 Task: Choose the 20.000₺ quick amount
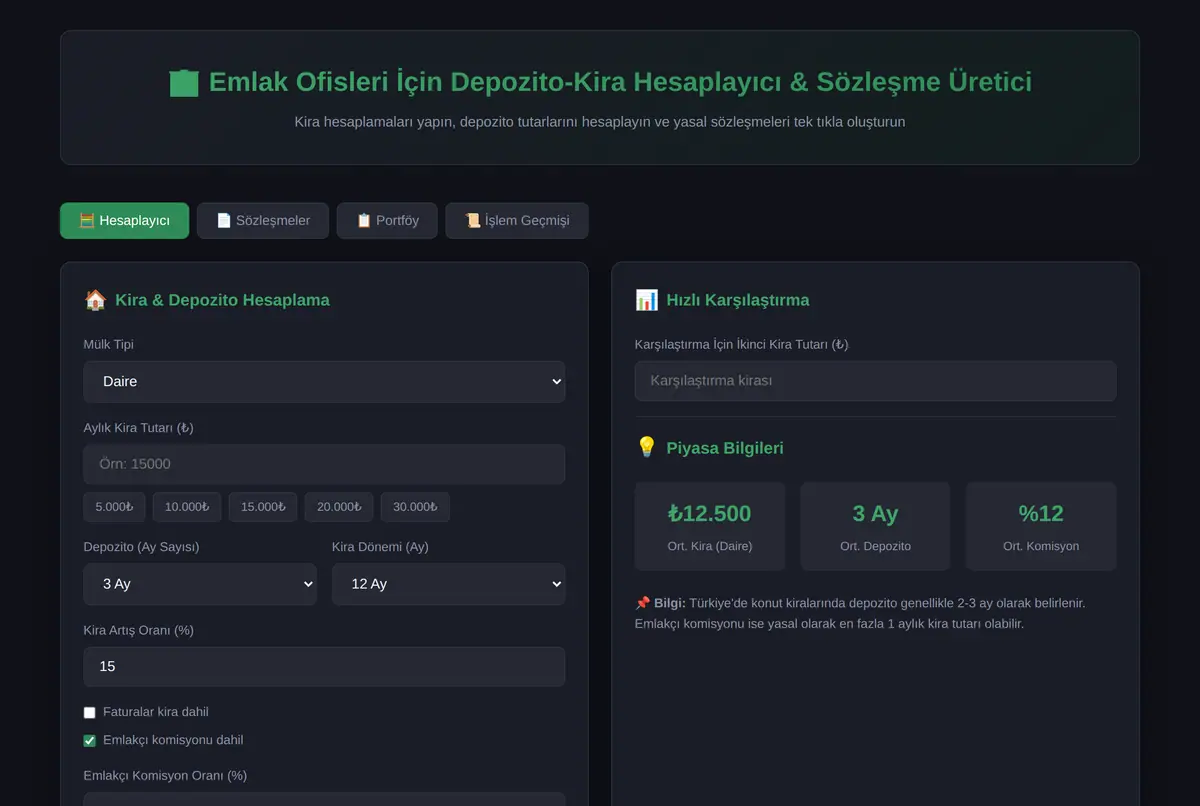pyautogui.click(x=339, y=507)
